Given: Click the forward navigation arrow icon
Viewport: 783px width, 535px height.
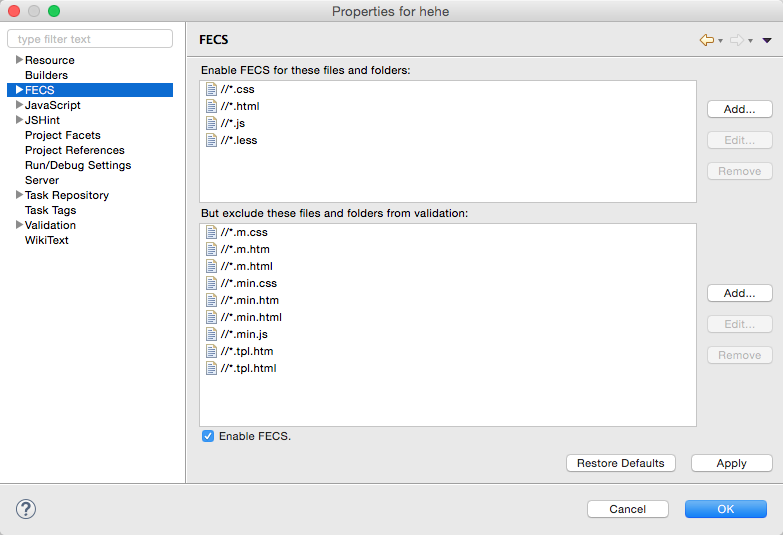Looking at the screenshot, I should [737, 40].
